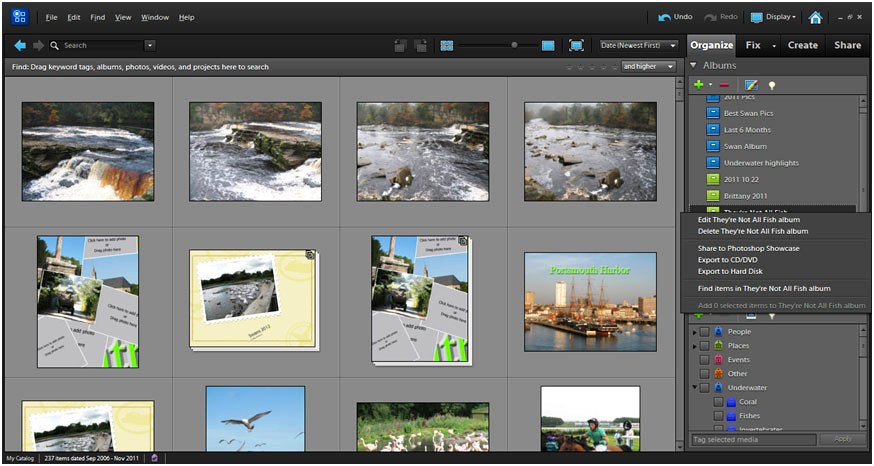
Task: Open the Date (Newest First) sort dropdown
Action: [x=639, y=46]
